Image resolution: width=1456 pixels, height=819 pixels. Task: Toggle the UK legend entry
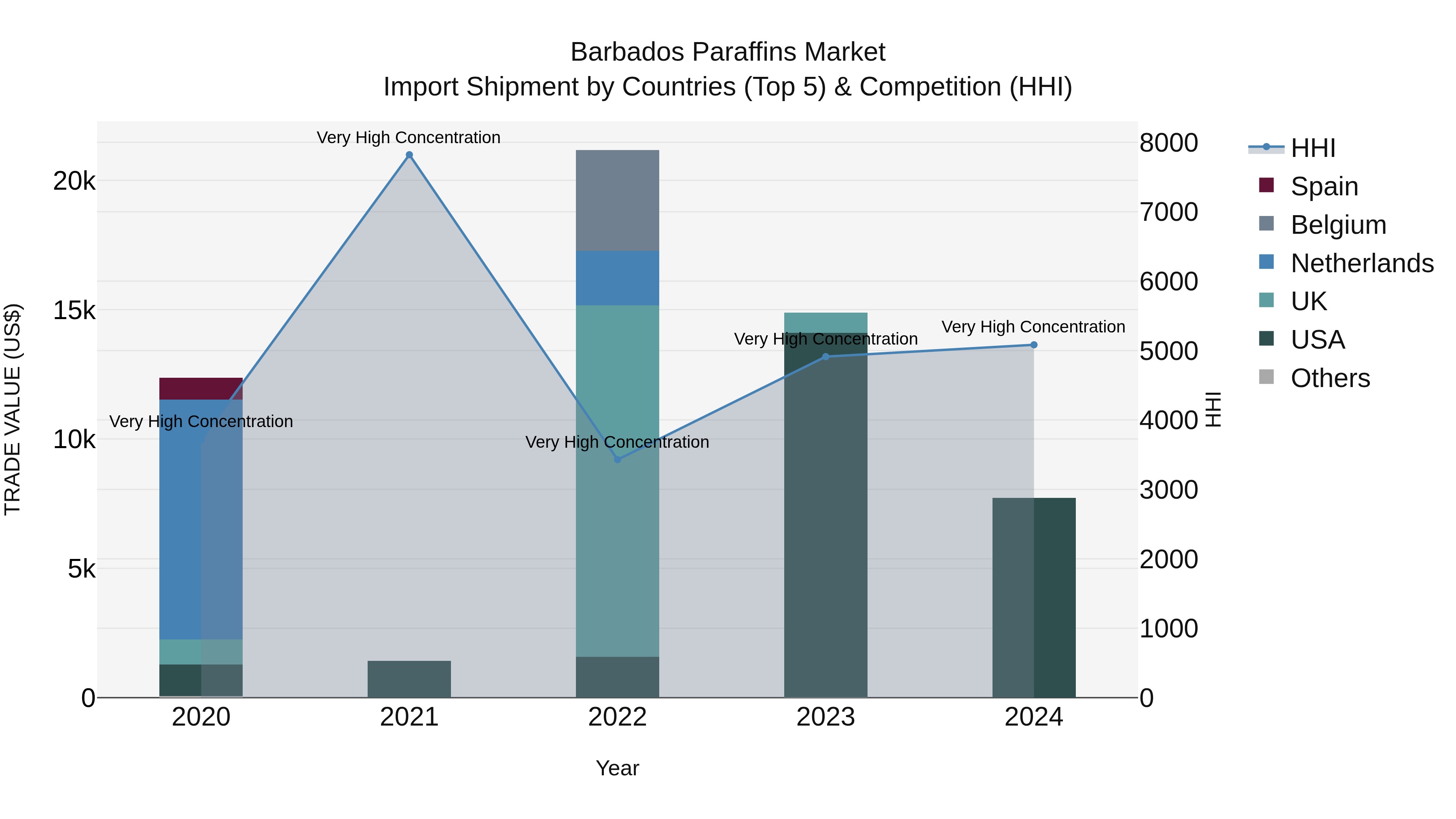pyautogui.click(x=1293, y=301)
